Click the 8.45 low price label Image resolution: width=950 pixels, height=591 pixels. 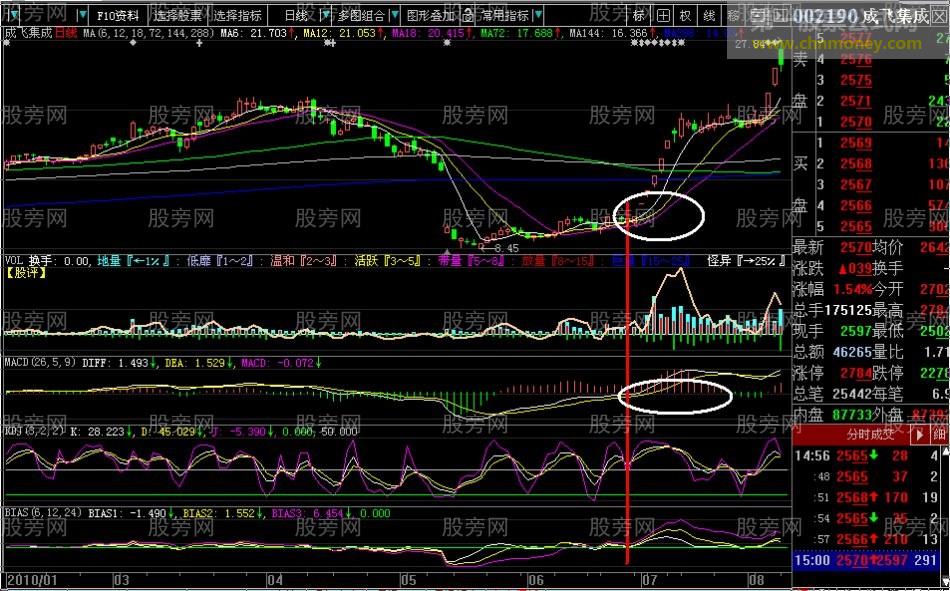pos(507,249)
